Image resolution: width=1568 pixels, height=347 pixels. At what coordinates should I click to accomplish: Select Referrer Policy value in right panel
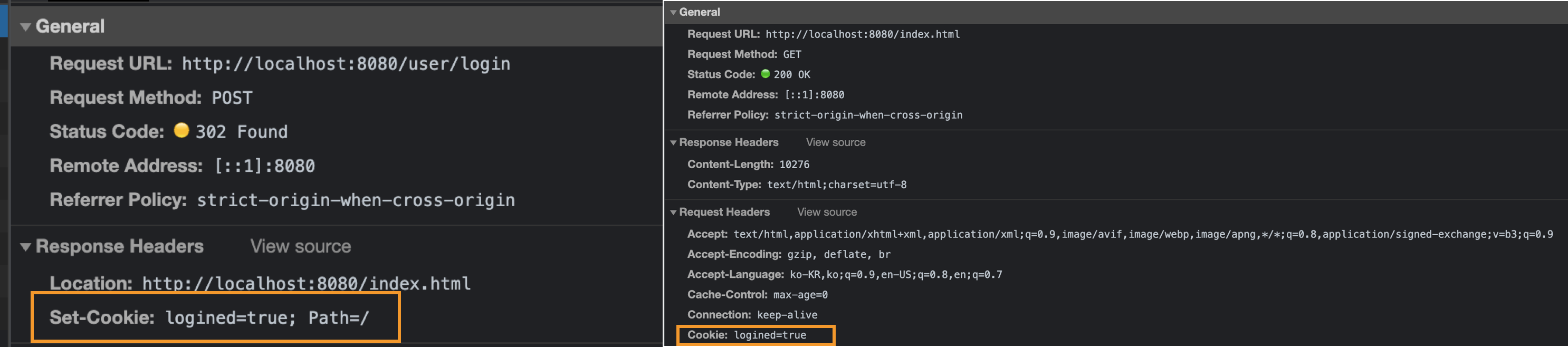coord(868,114)
